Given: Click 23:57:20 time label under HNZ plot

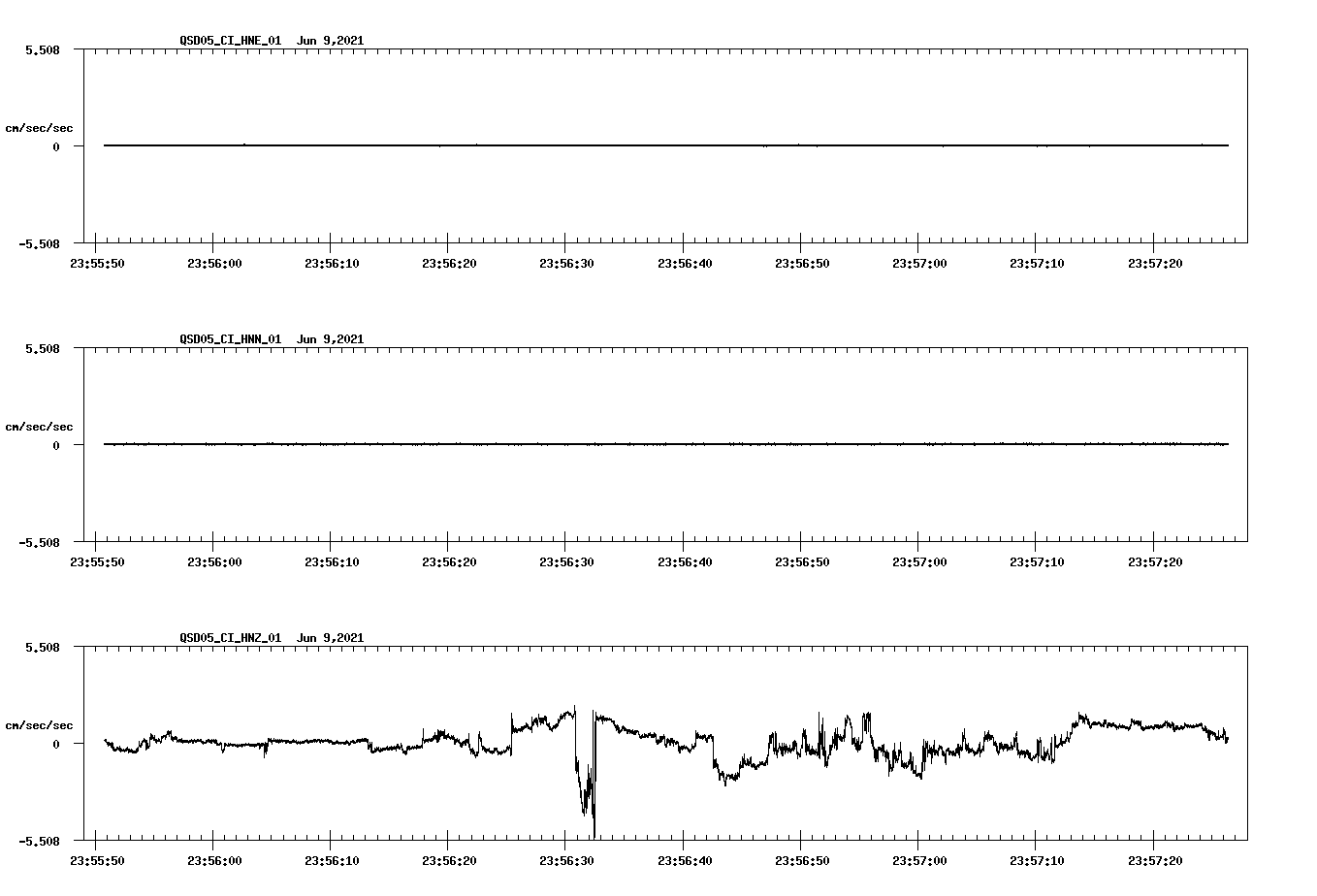Looking at the screenshot, I should 1154,860.
